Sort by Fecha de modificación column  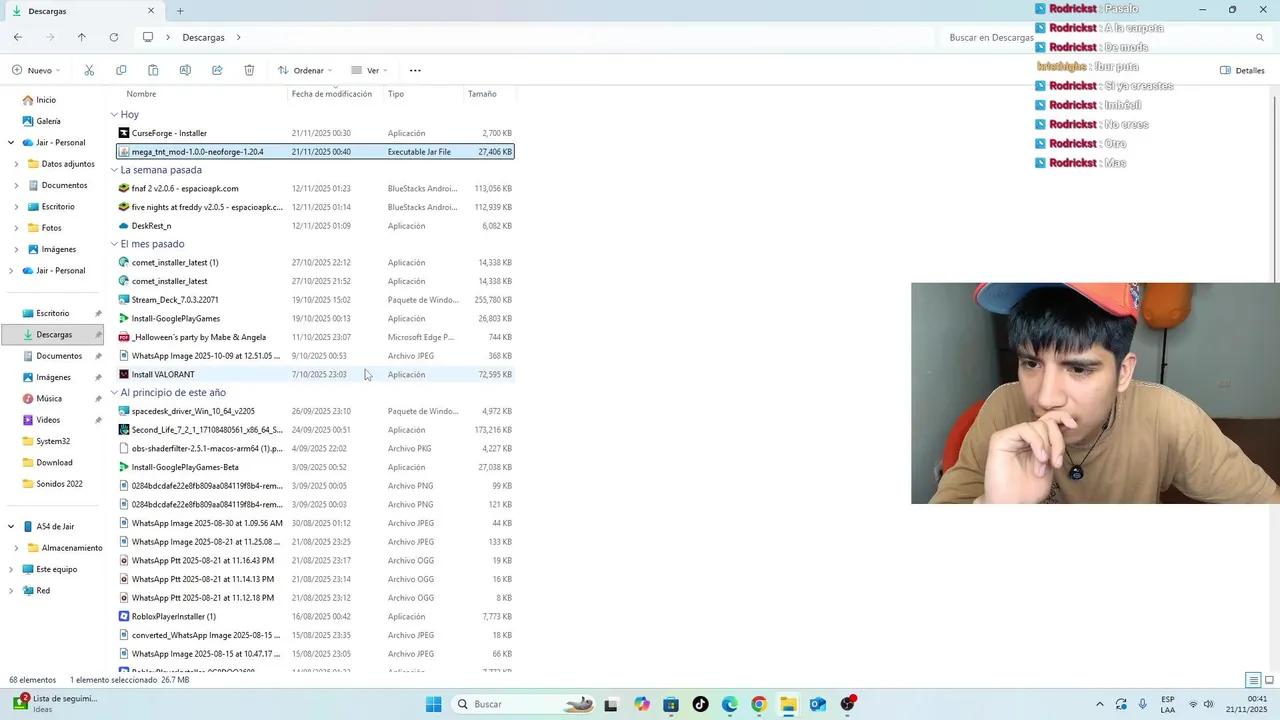332,94
